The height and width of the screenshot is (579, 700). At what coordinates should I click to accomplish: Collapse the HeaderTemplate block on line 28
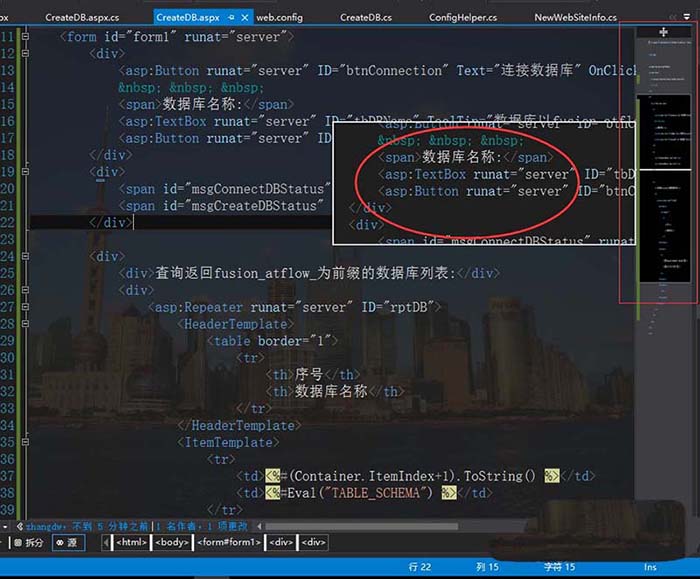[x=25, y=324]
